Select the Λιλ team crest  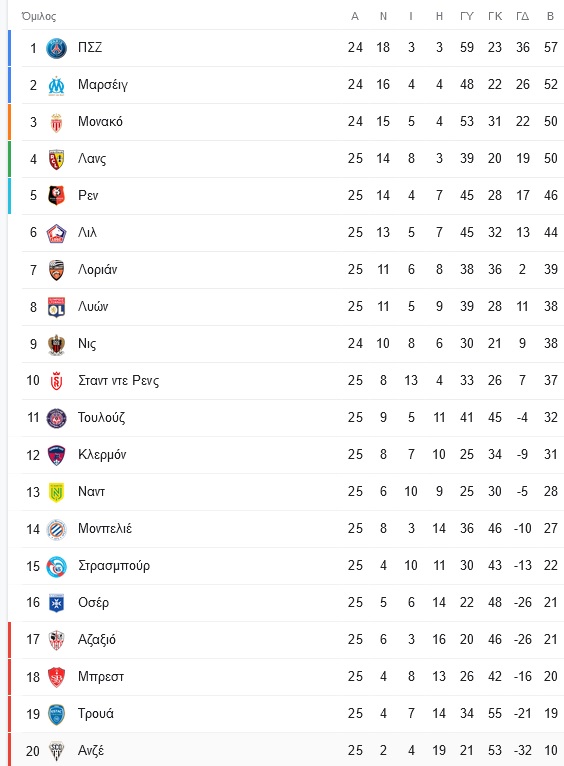point(56,233)
